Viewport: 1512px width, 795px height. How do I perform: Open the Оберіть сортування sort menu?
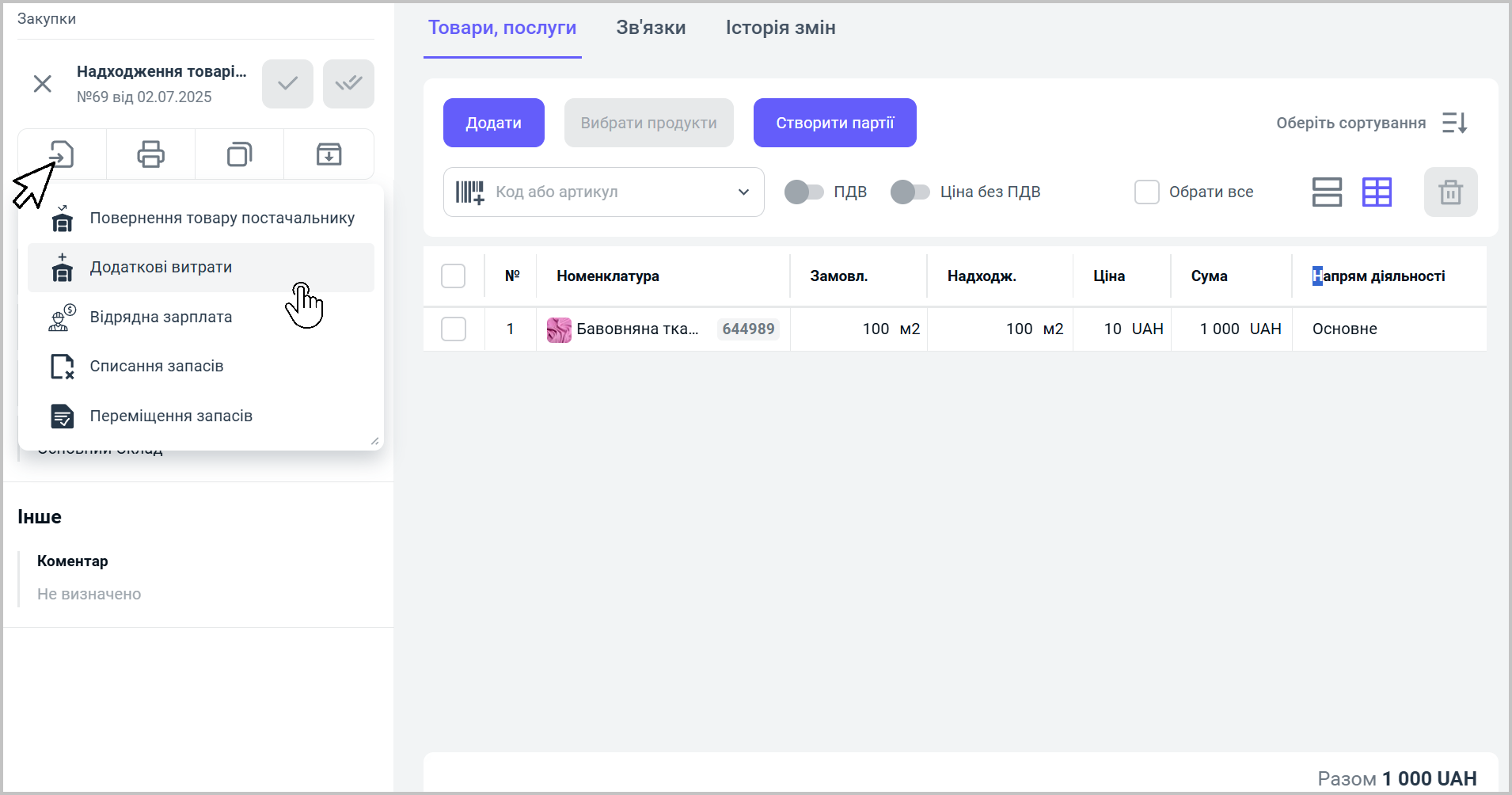tap(1453, 124)
